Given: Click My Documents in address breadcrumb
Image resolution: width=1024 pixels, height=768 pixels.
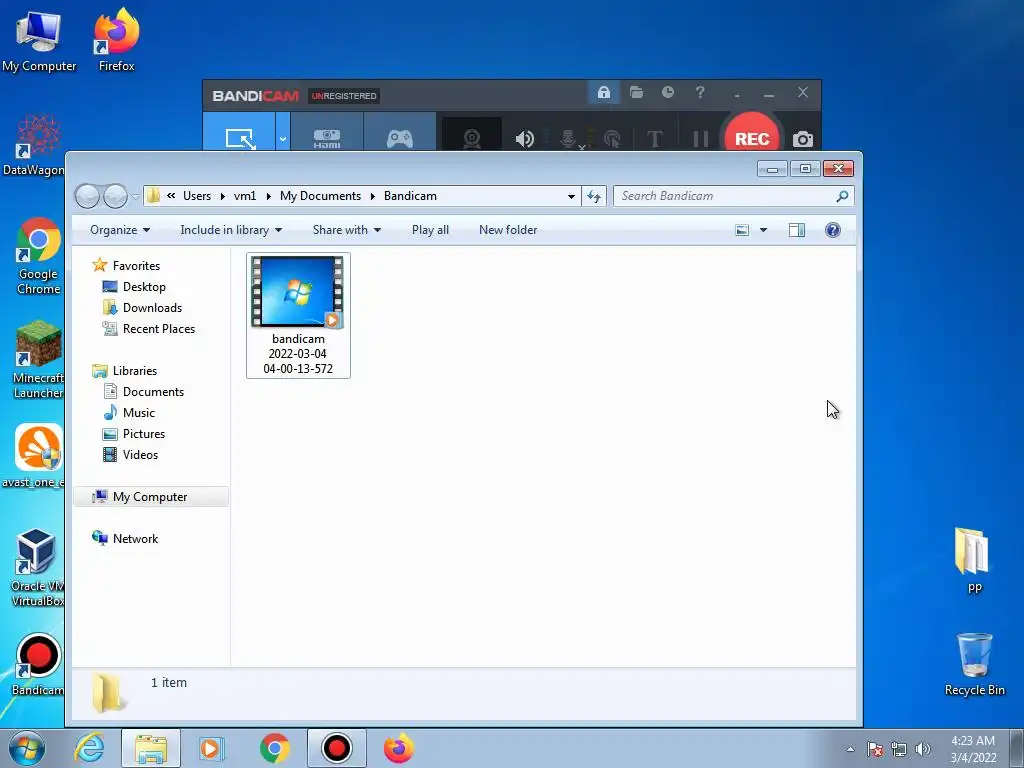Looking at the screenshot, I should tap(320, 196).
